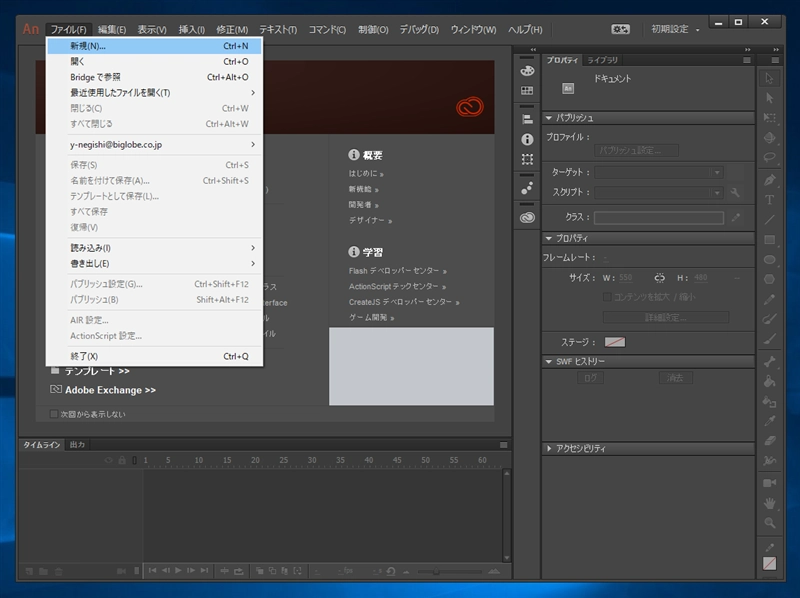Viewport: 800px width, 598px height.
Task: Collapse the SWF ヒストリー section
Action: [x=549, y=361]
